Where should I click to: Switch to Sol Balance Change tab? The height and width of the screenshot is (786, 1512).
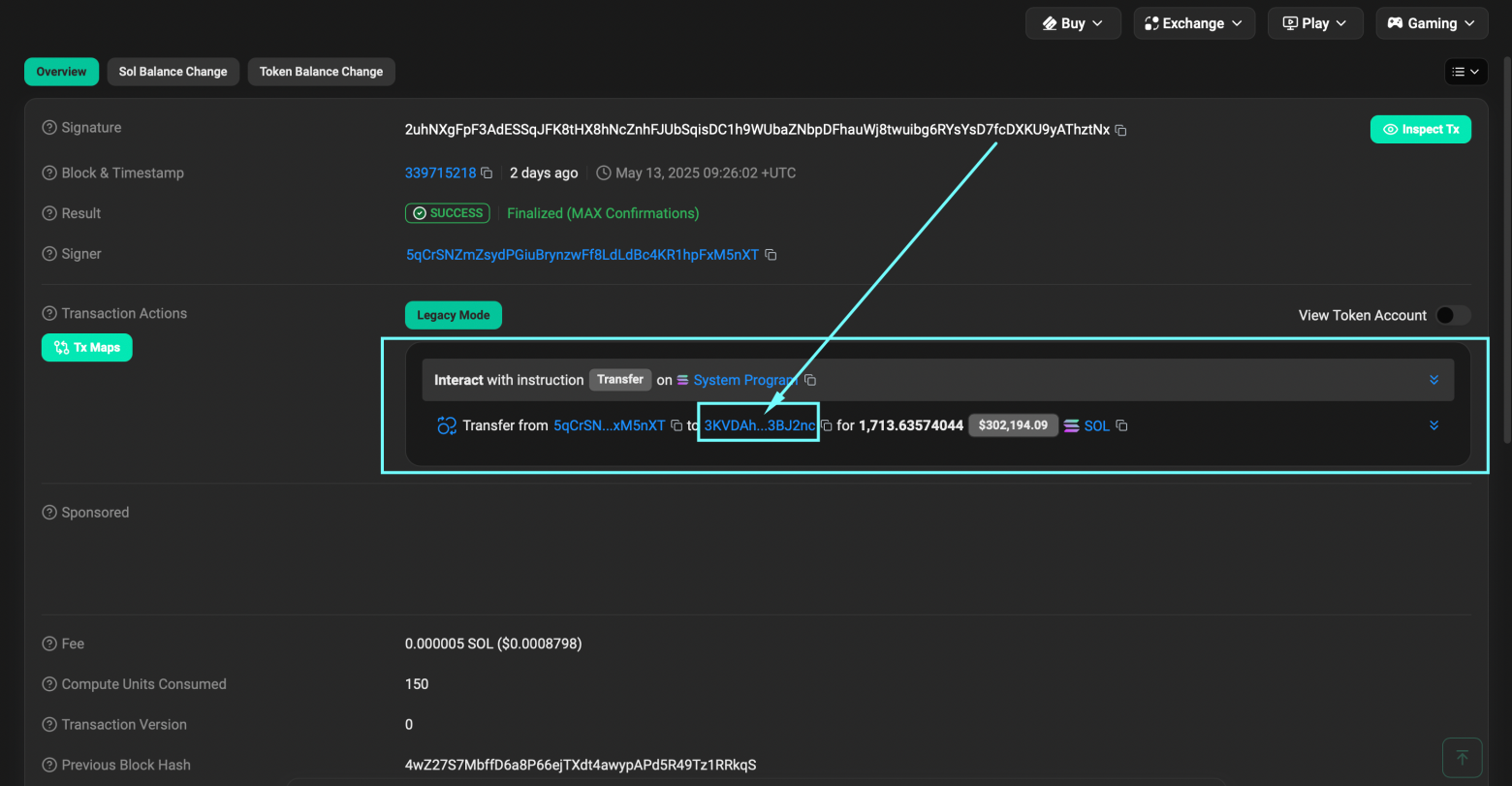173,72
